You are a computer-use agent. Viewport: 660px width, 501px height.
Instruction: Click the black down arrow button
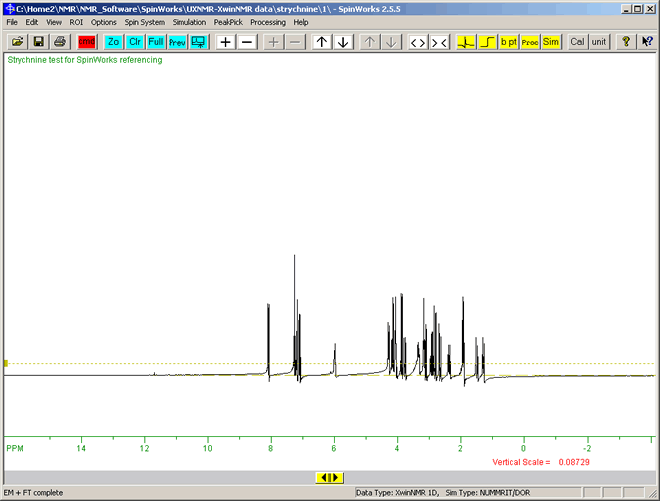[343, 42]
